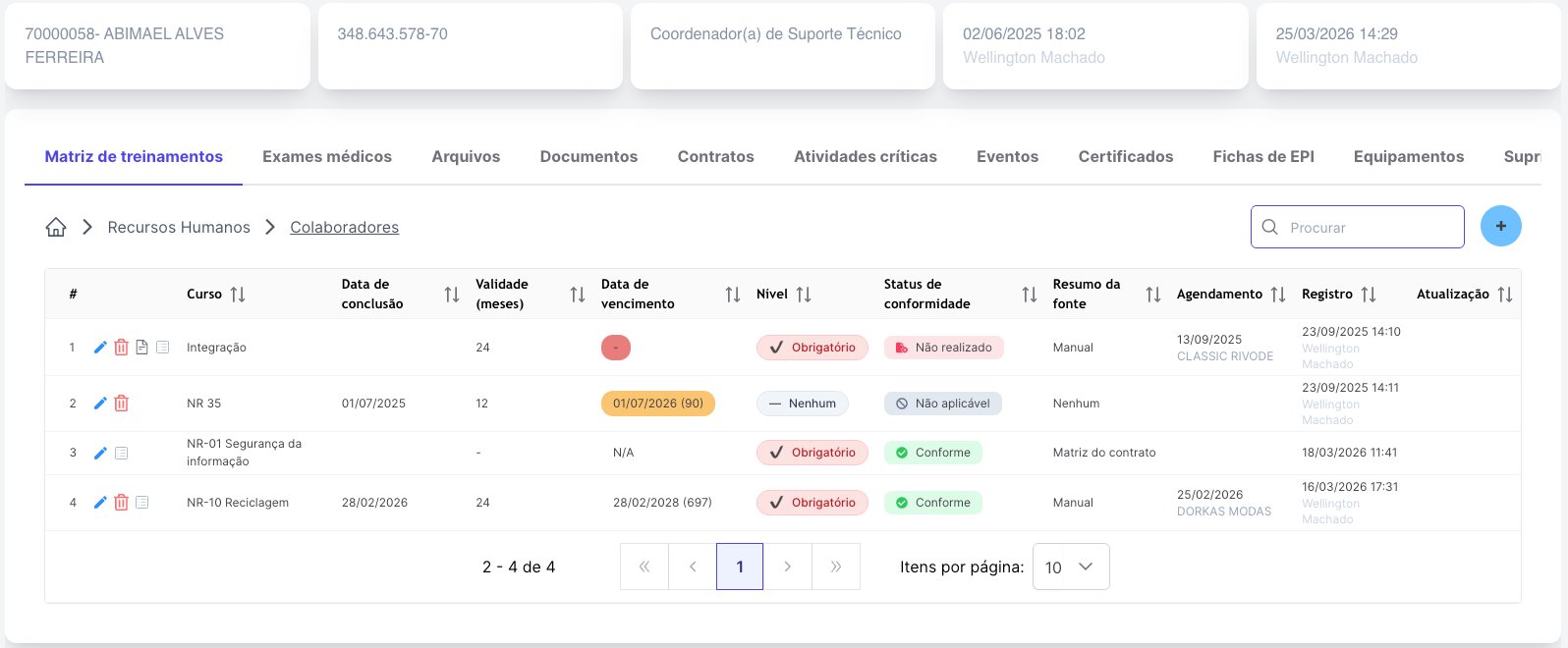
Task: Sort table by Agendamento column
Action: 1278,295
